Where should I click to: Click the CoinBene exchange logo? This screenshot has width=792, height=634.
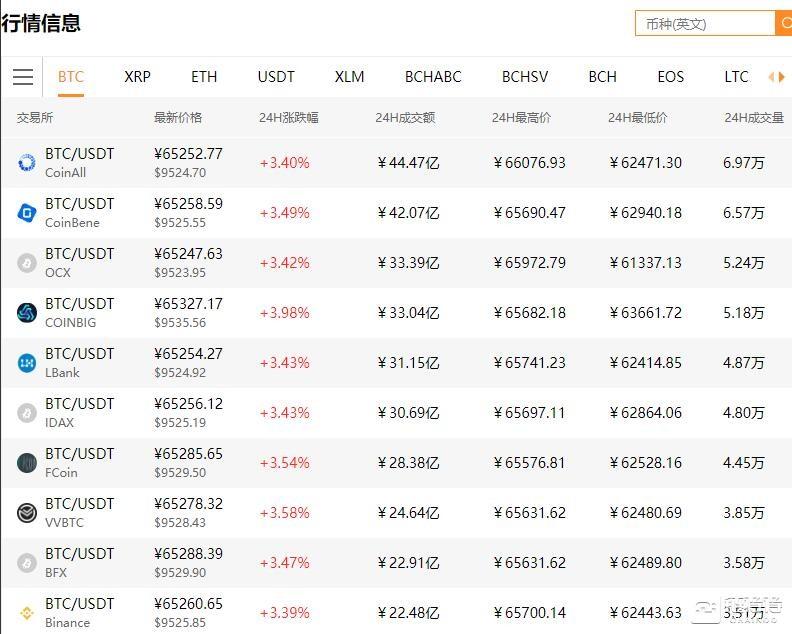point(27,213)
